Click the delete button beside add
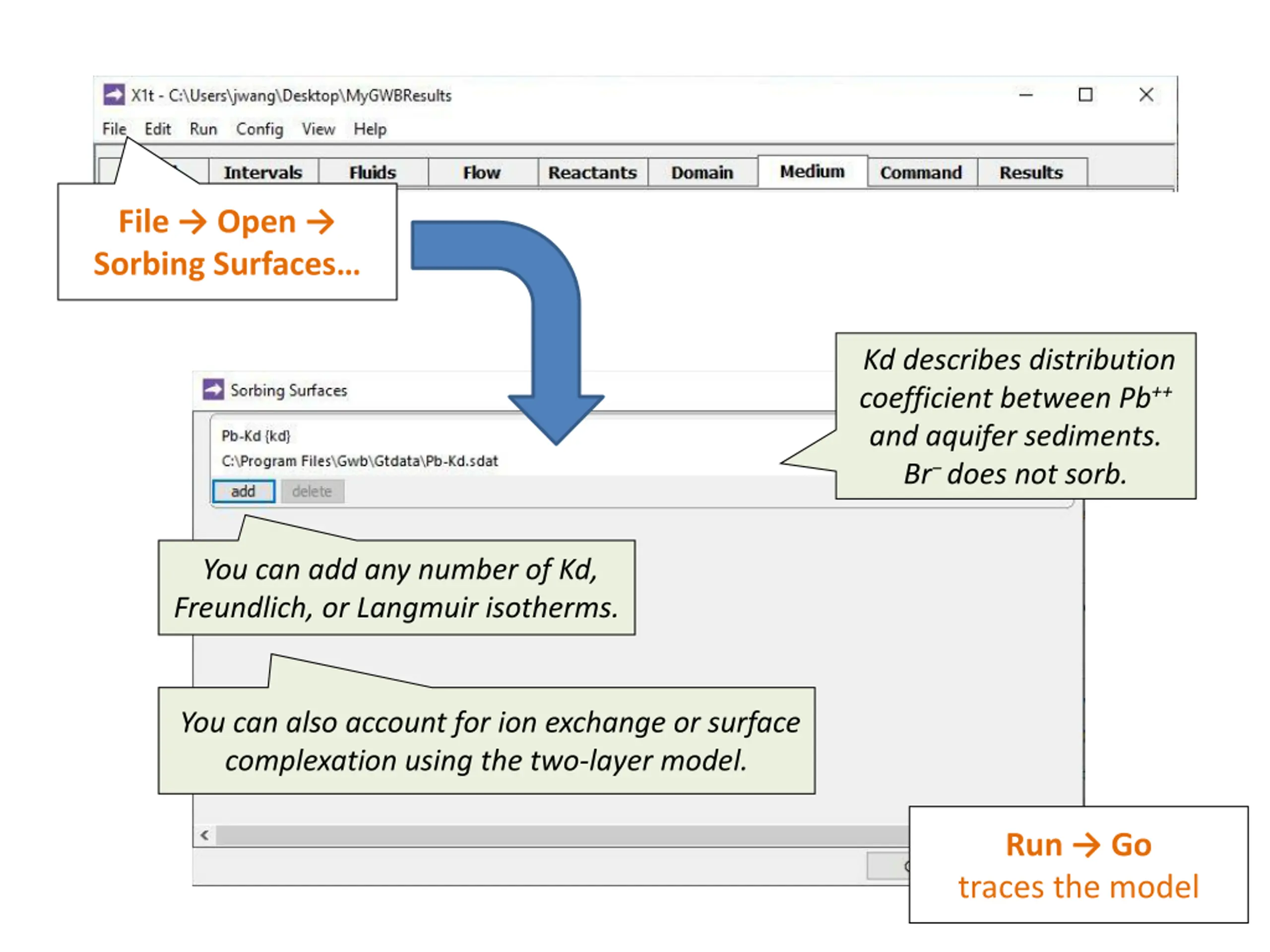1270x952 pixels. point(313,491)
